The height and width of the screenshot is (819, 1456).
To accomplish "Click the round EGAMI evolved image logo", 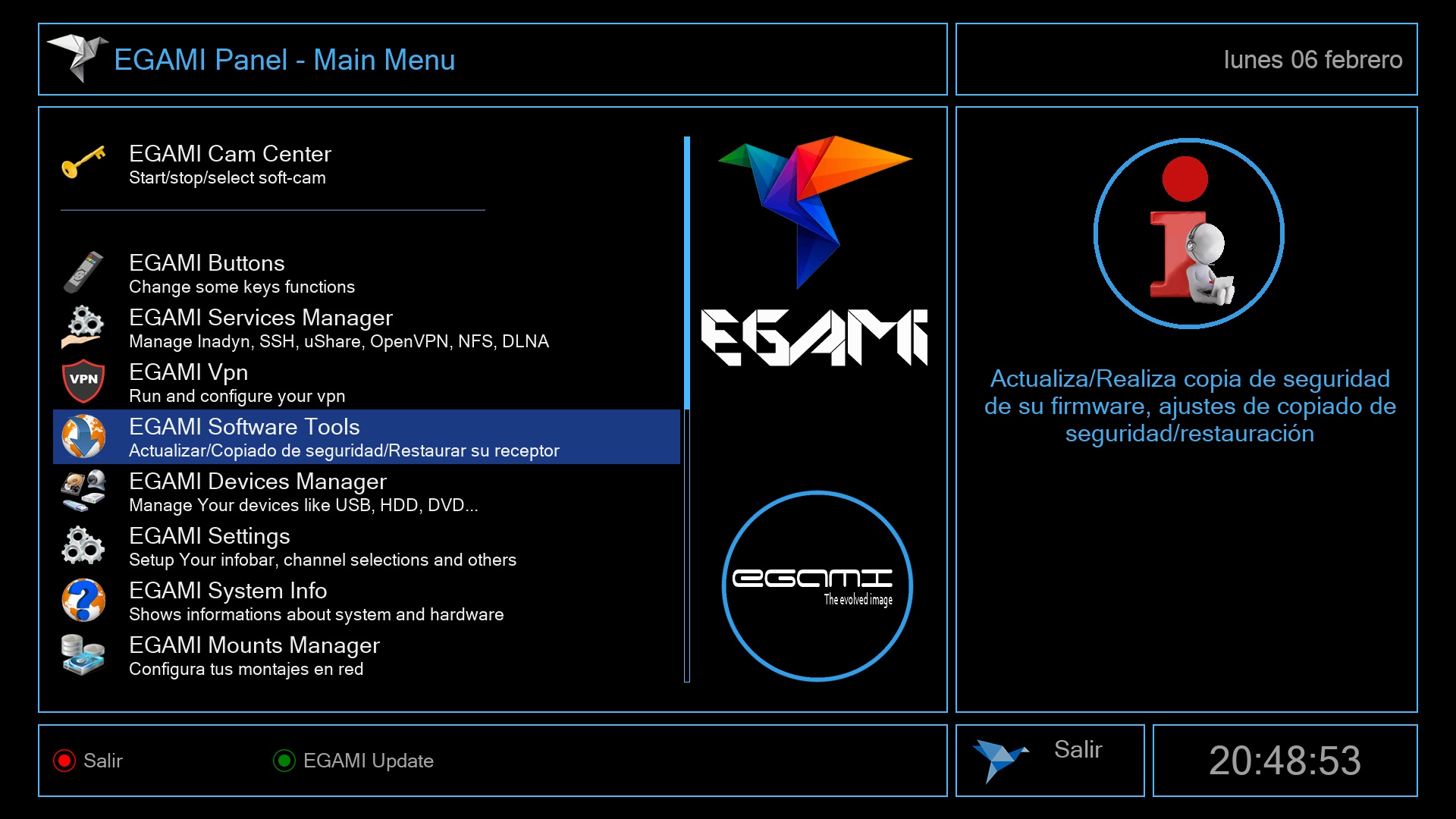I will [x=817, y=585].
